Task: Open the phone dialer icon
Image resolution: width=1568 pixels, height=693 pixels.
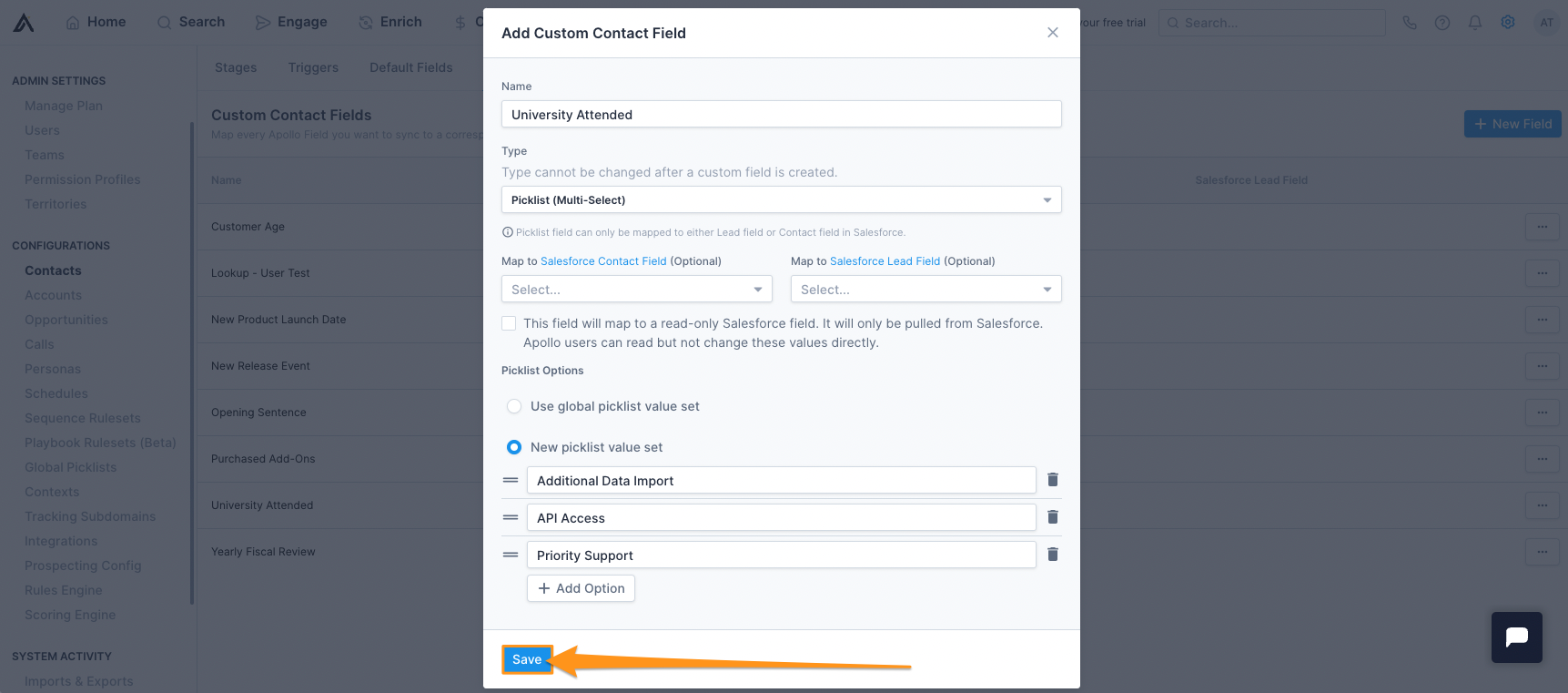Action: pyautogui.click(x=1409, y=22)
